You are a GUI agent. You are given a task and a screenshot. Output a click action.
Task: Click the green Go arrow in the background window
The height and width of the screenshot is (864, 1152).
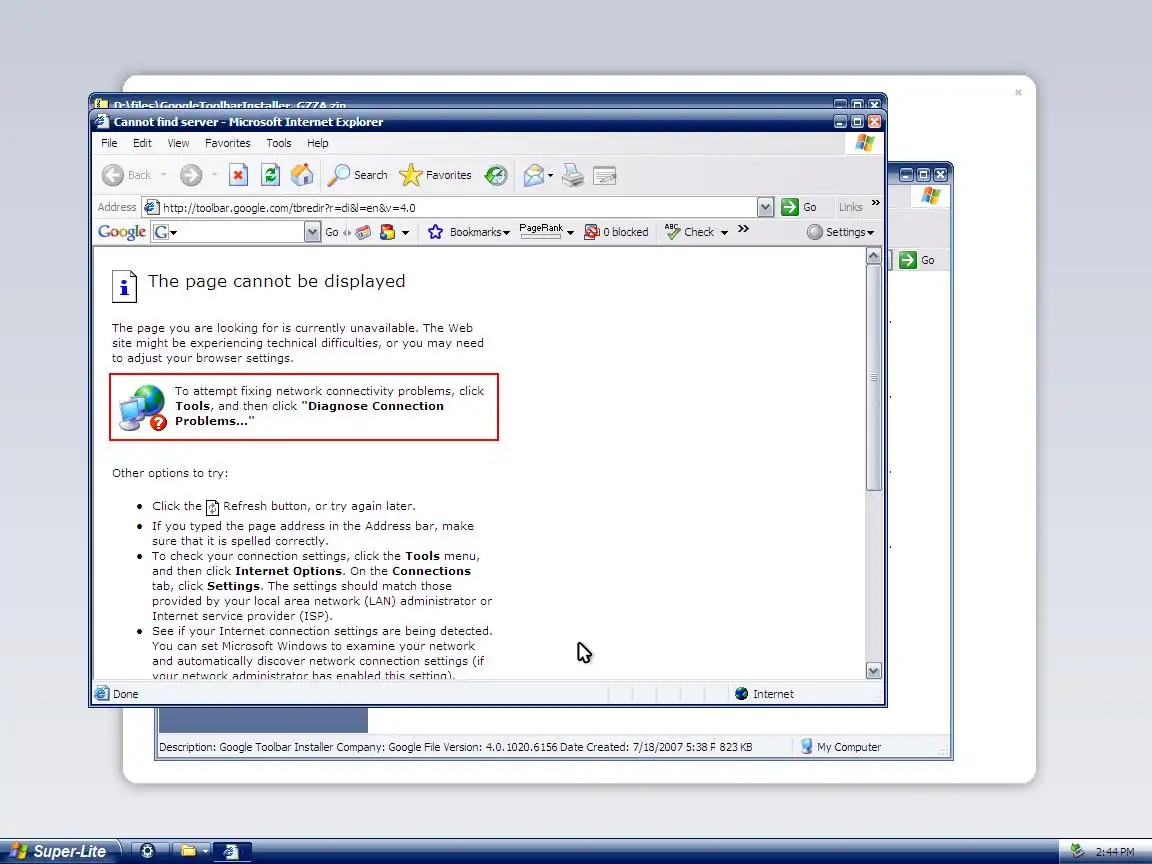(908, 260)
